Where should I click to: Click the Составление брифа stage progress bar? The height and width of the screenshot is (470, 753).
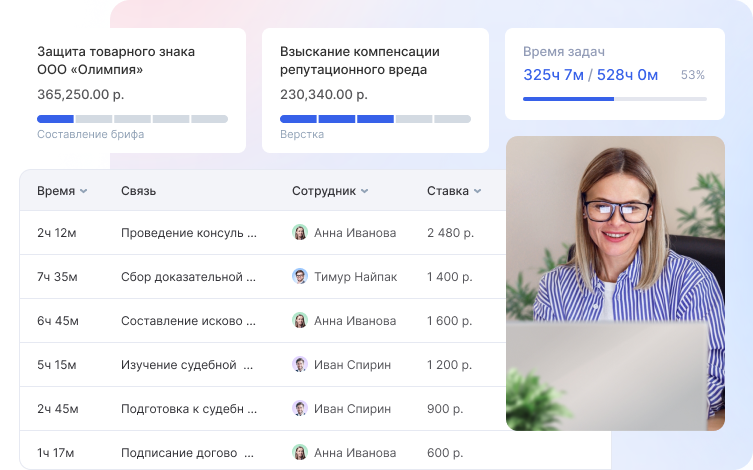coord(132,119)
